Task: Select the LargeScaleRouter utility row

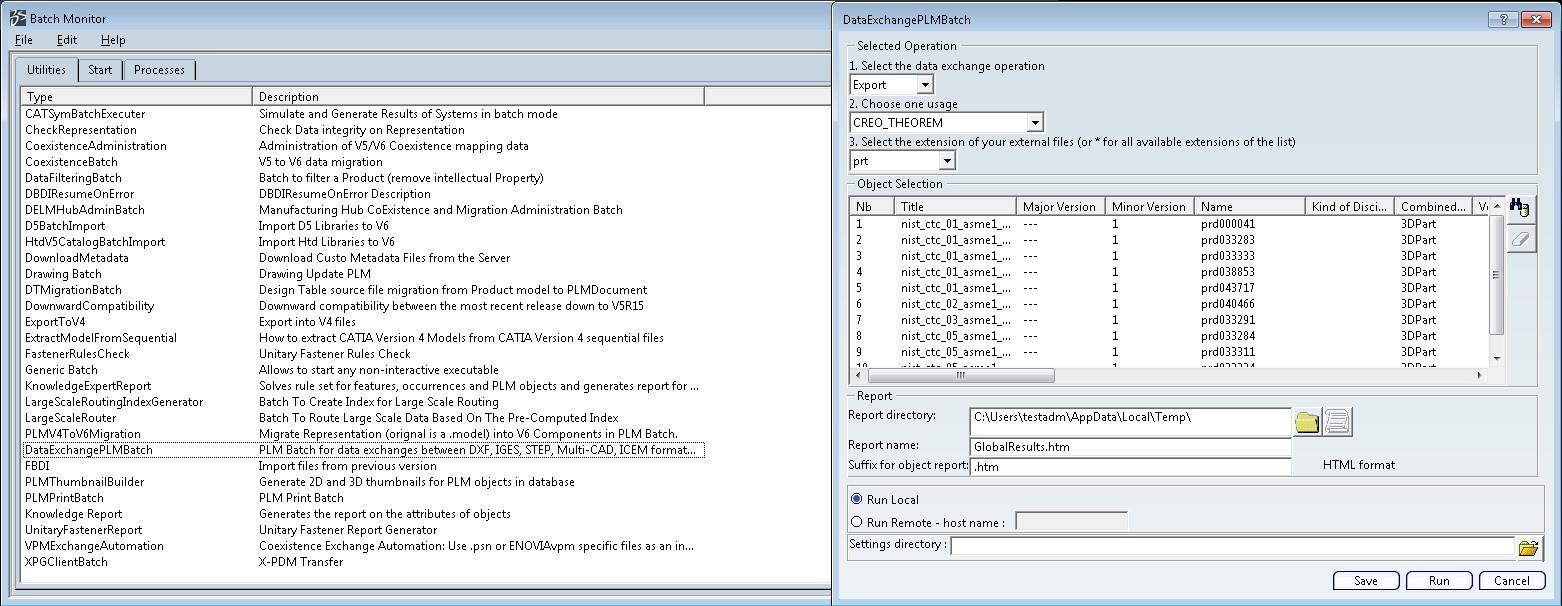Action: pyautogui.click(x=363, y=418)
